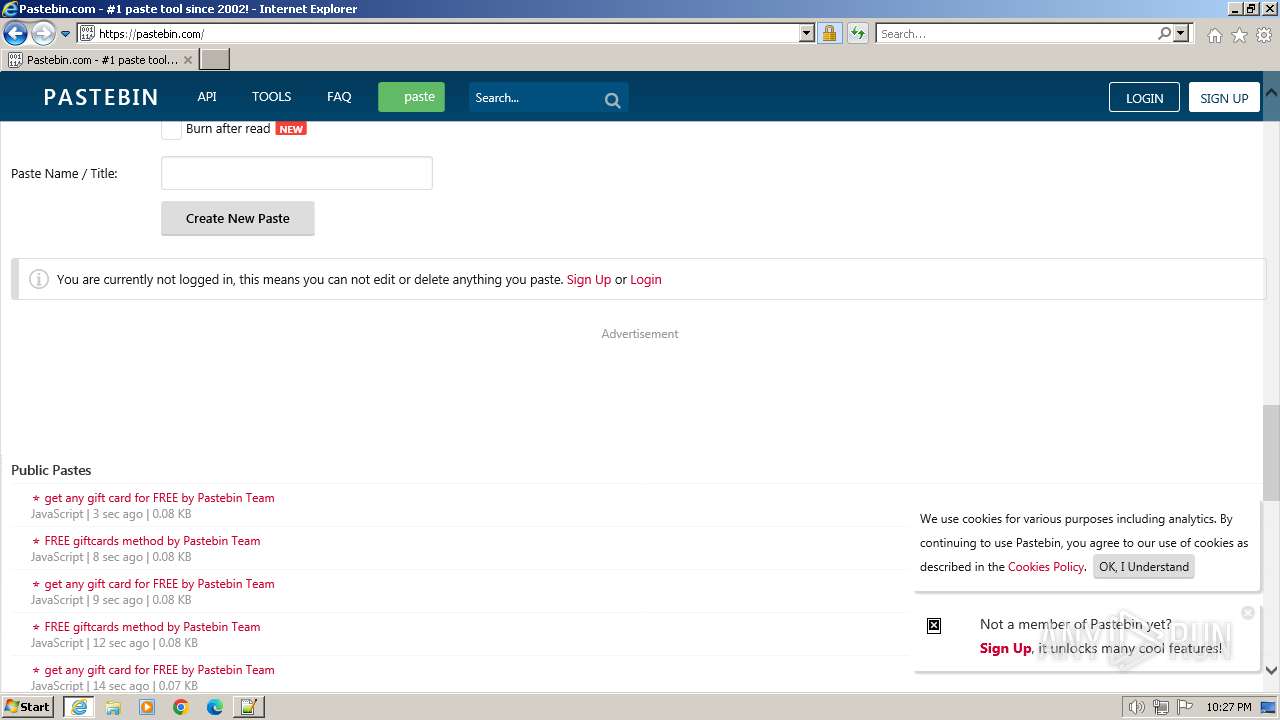The width and height of the screenshot is (1280, 720).
Task: Open the TOOLS menu item
Action: (x=271, y=97)
